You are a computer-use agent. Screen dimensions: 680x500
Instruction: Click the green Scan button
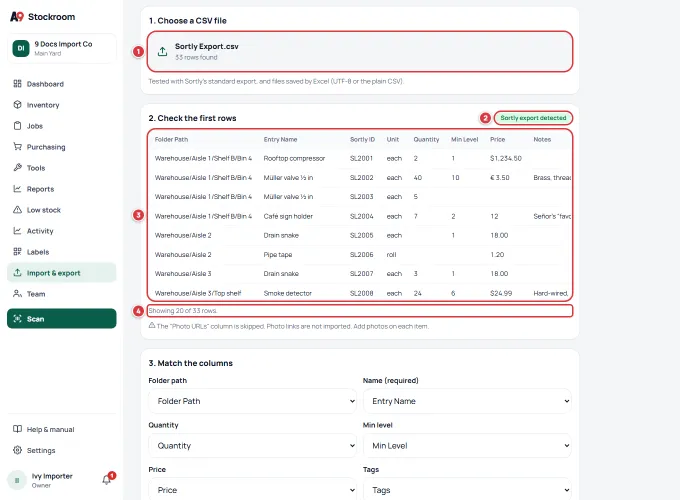click(x=62, y=319)
